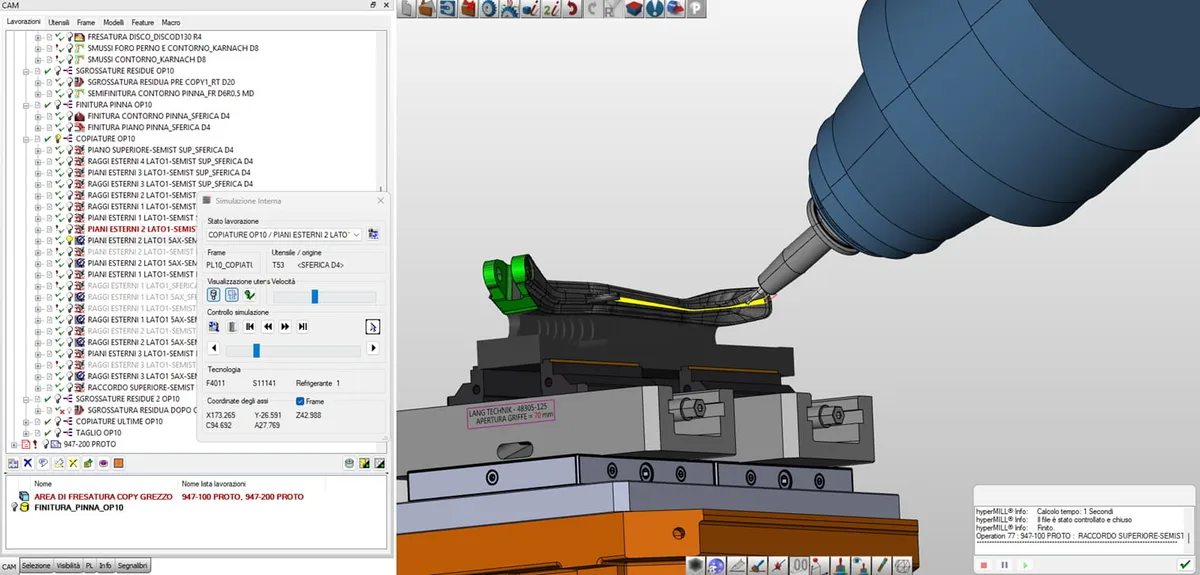Expand the 947-200 PROTO tree node

(x=14, y=444)
